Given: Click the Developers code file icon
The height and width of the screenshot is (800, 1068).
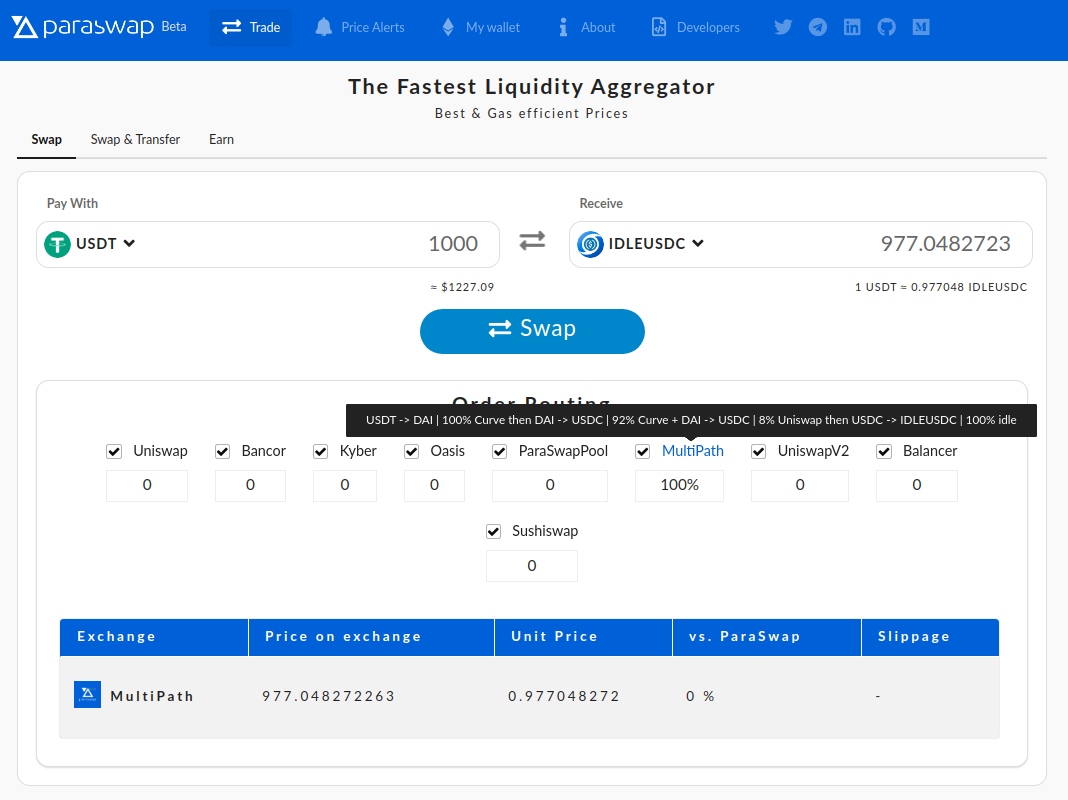Looking at the screenshot, I should [x=659, y=27].
